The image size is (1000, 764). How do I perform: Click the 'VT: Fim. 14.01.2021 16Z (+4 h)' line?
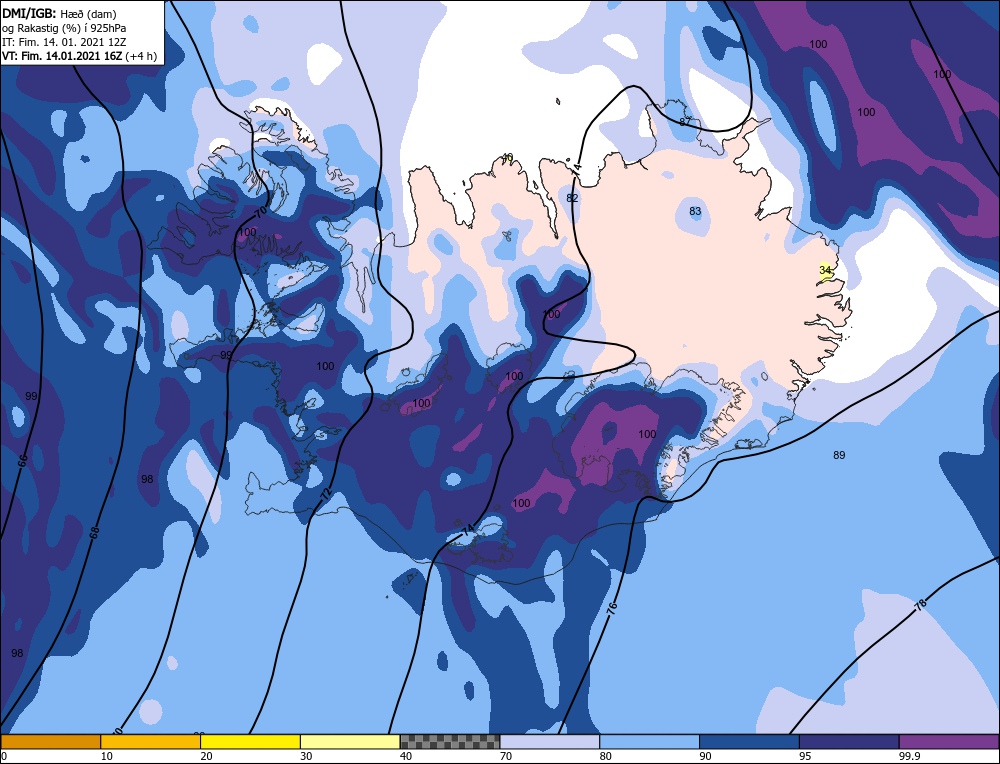79,56
